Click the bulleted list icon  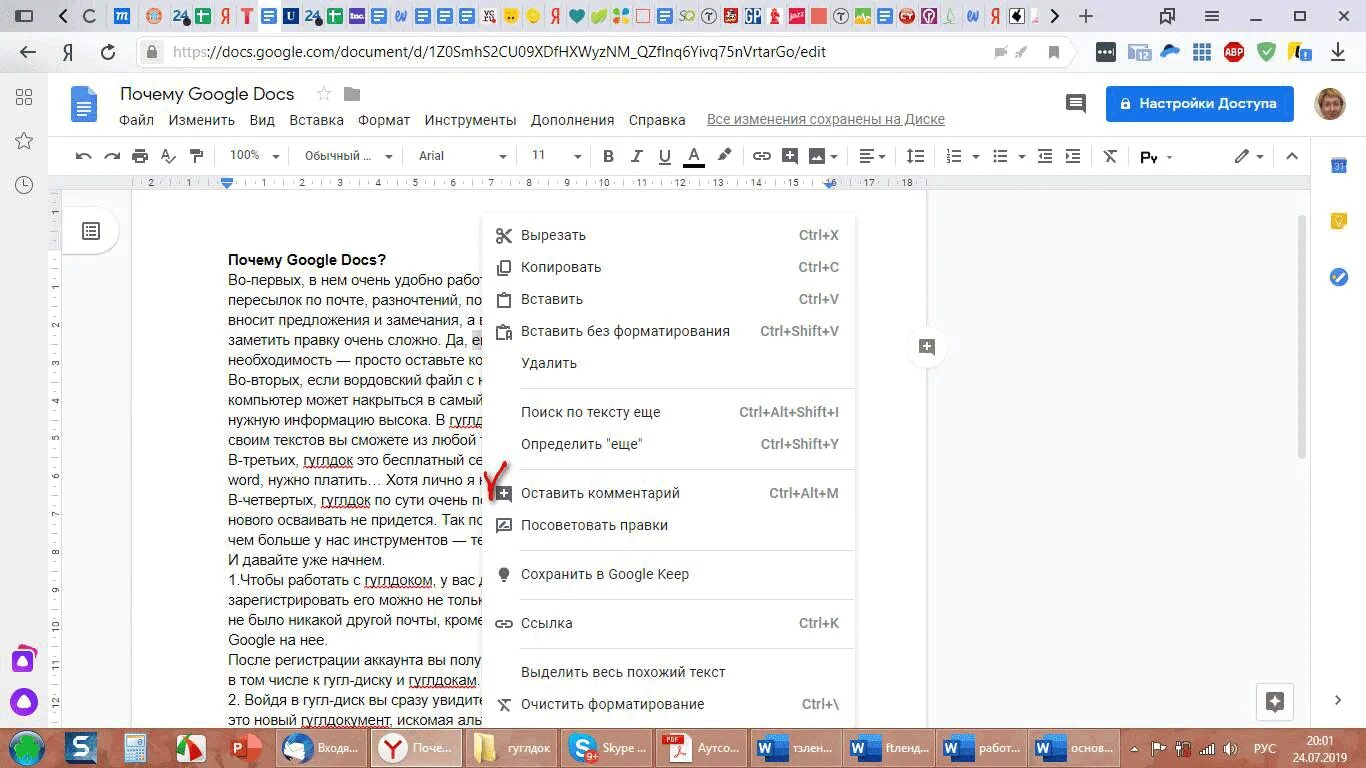tap(1000, 156)
